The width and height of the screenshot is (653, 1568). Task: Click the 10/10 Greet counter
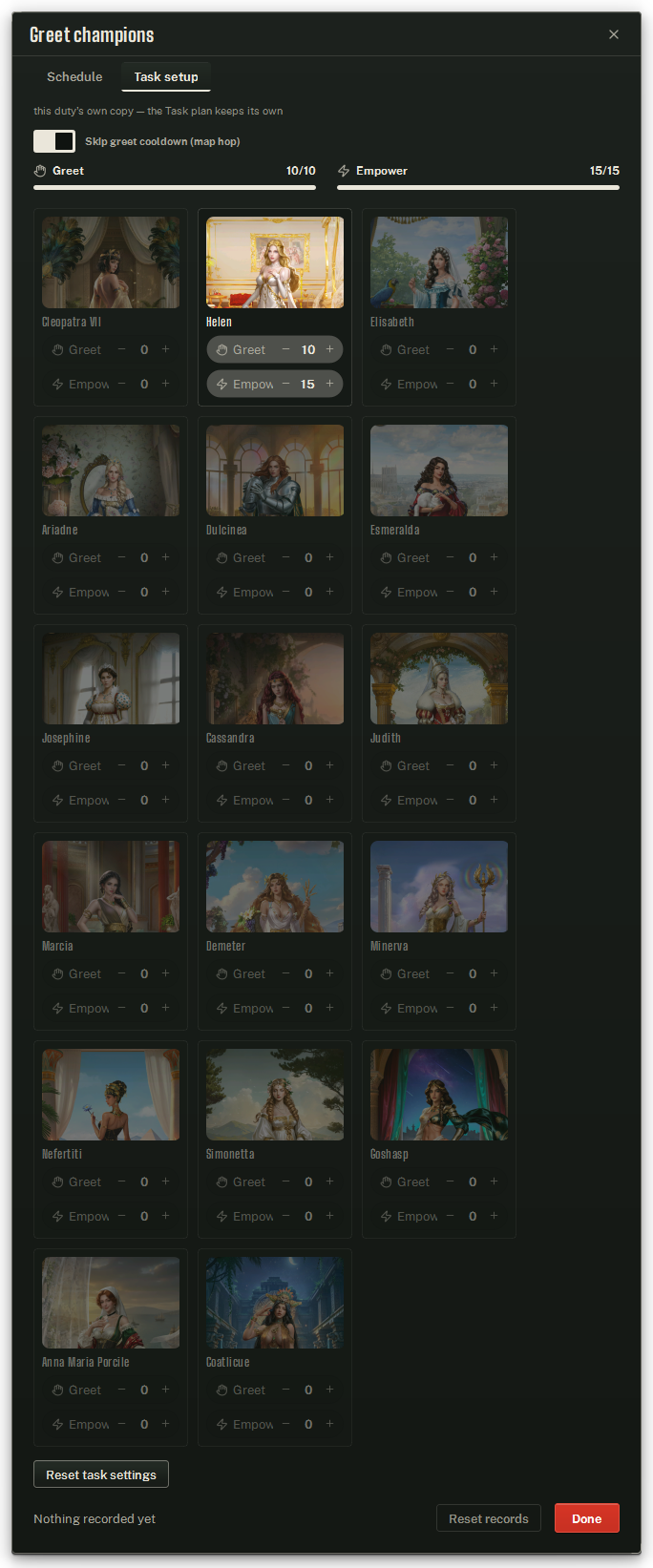[x=301, y=171]
